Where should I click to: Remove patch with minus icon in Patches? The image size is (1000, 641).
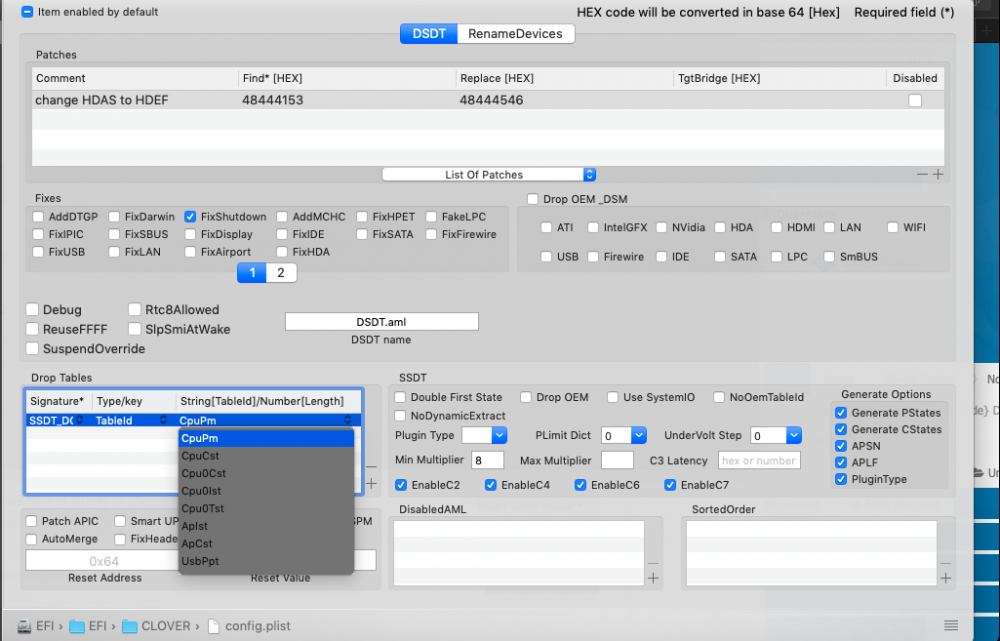point(922,174)
